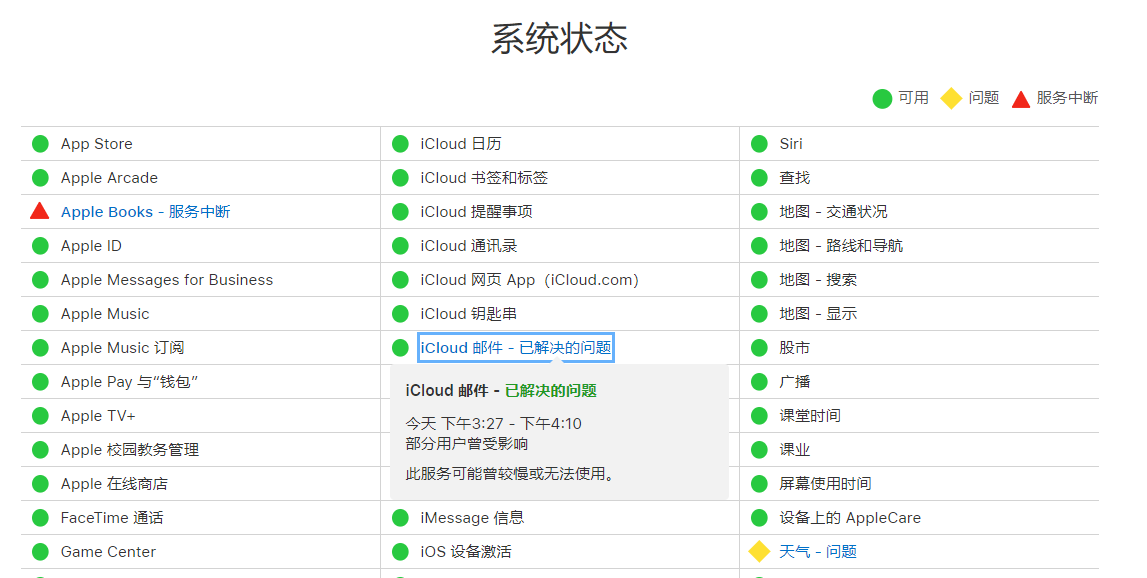The image size is (1147, 578).
Task: Open the Apple Books - 服务中断 link
Action: click(x=146, y=211)
